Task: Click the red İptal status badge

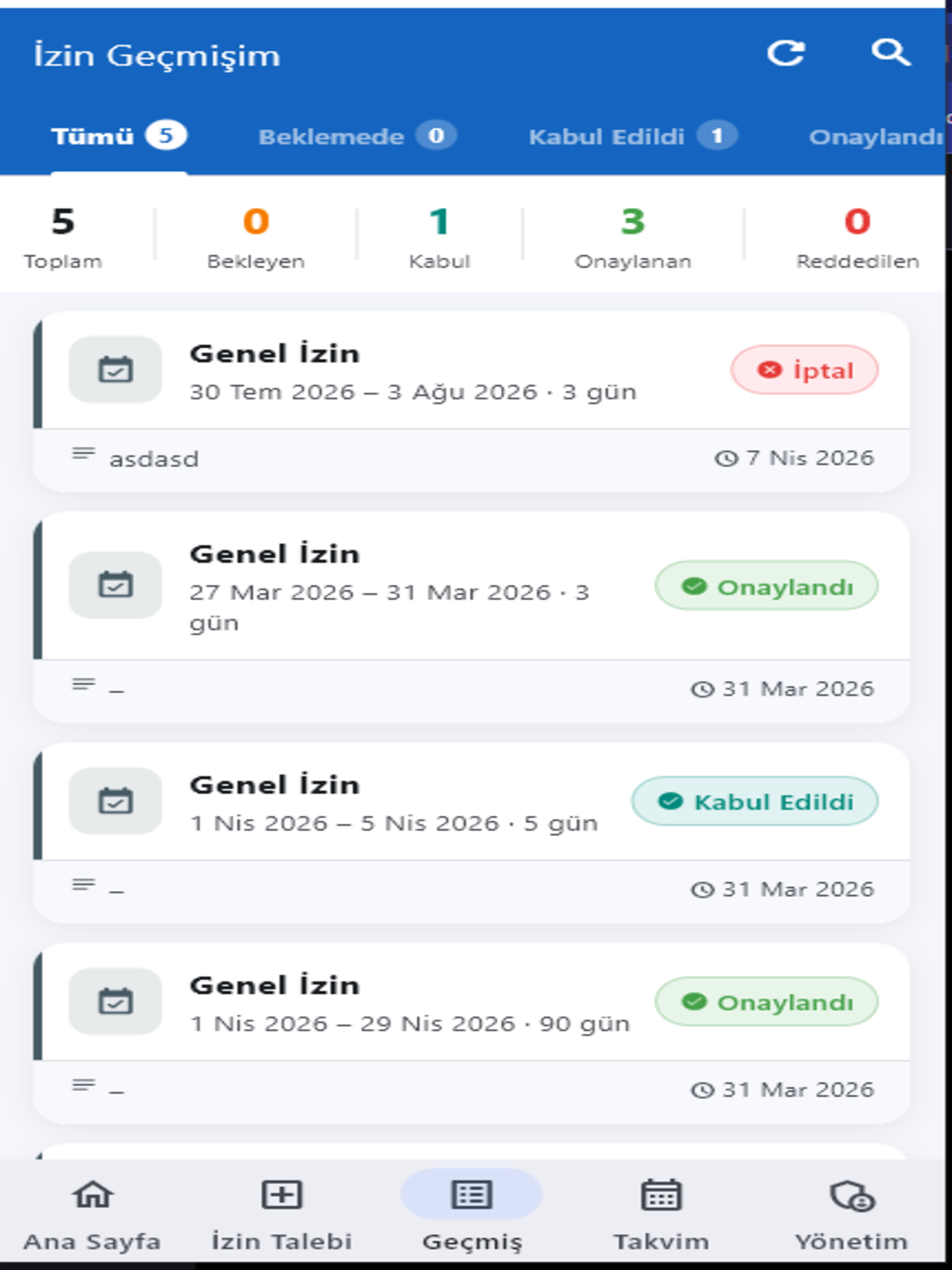Action: point(804,370)
